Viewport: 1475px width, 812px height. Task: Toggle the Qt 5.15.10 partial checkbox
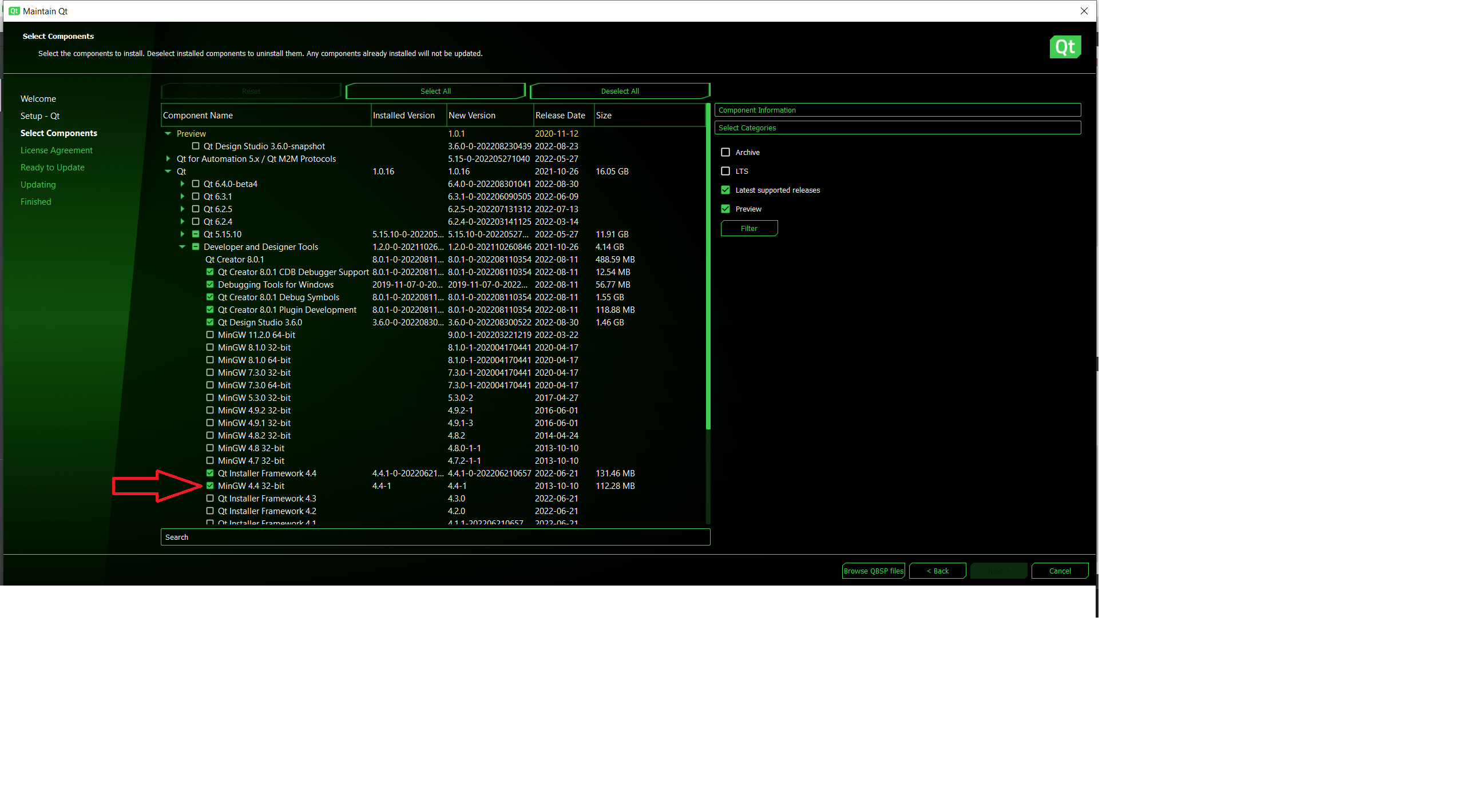[x=196, y=234]
